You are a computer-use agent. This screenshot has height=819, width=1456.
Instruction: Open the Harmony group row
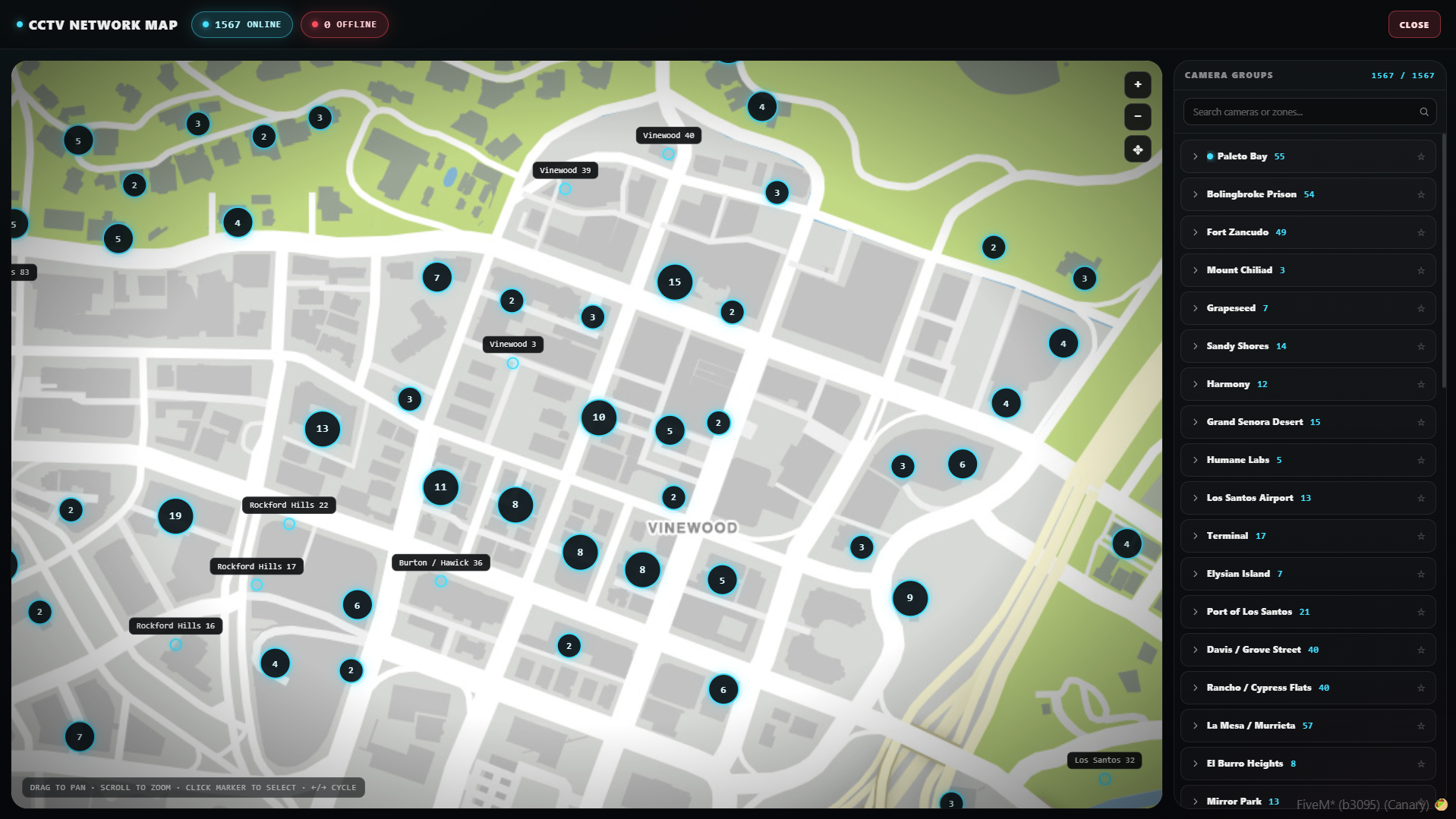click(1307, 384)
